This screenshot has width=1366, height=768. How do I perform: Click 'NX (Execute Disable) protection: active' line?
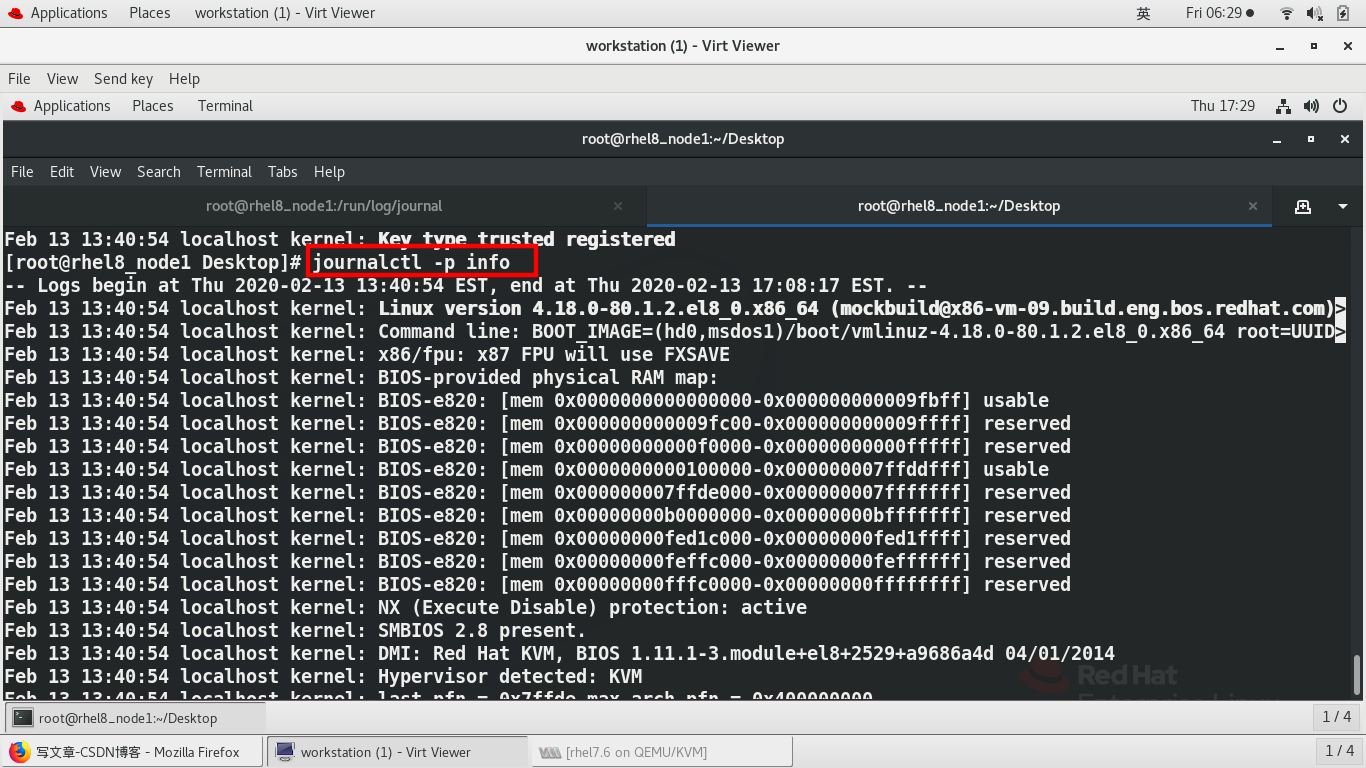(592, 608)
